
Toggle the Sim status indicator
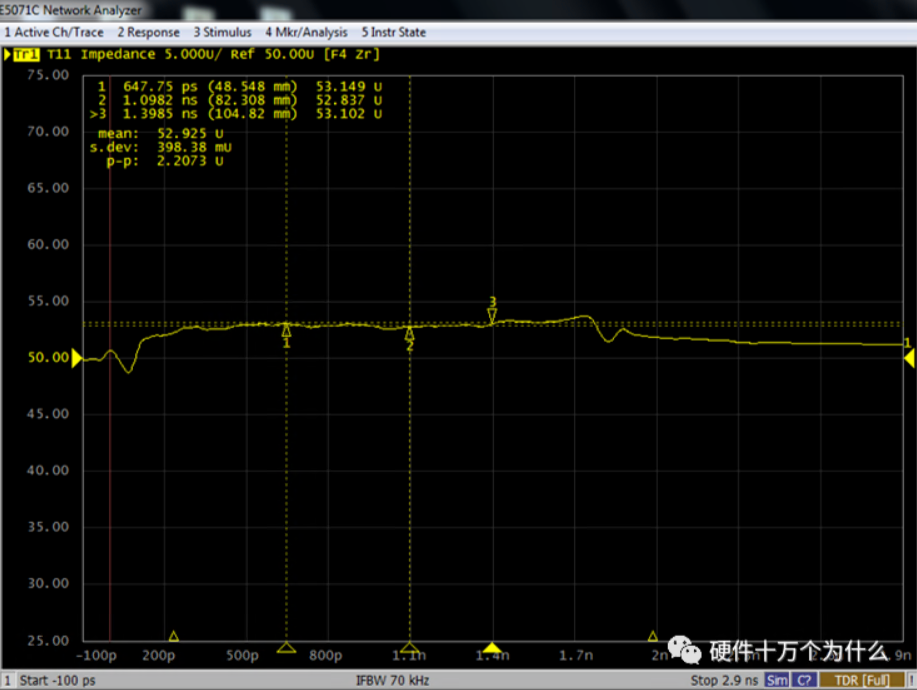click(x=777, y=680)
